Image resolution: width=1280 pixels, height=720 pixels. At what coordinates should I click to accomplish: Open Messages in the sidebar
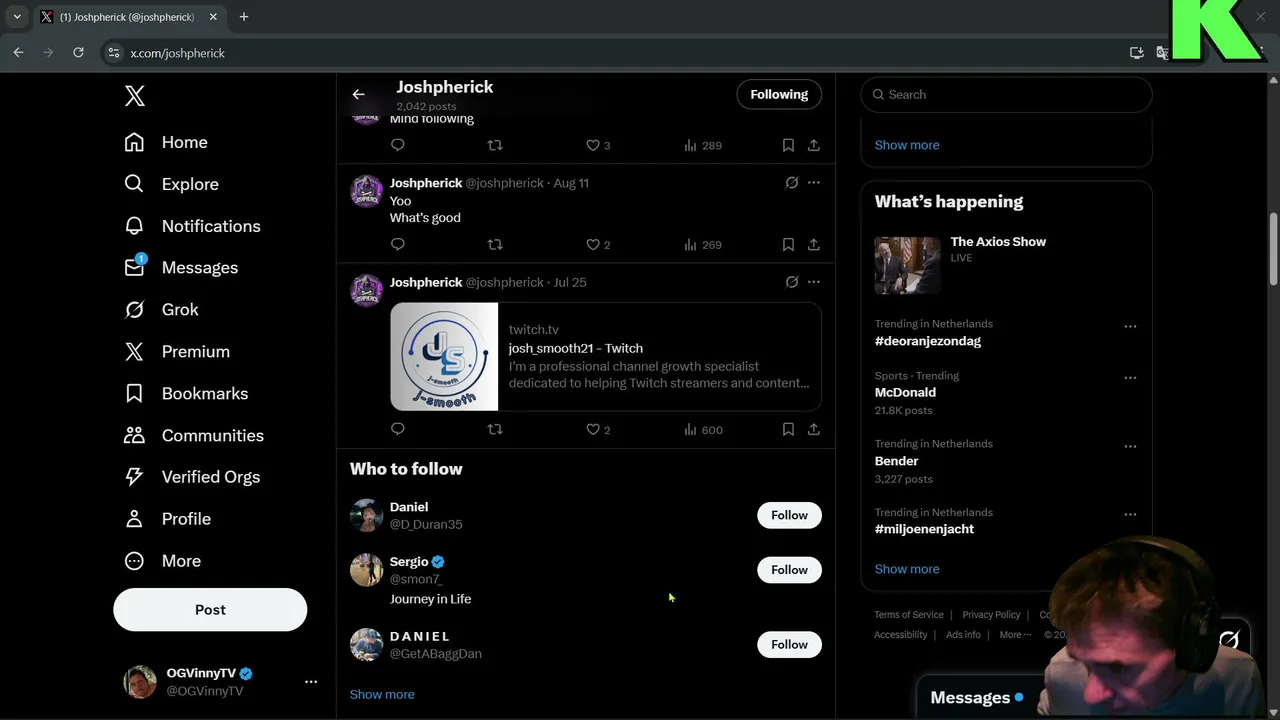coord(181,268)
